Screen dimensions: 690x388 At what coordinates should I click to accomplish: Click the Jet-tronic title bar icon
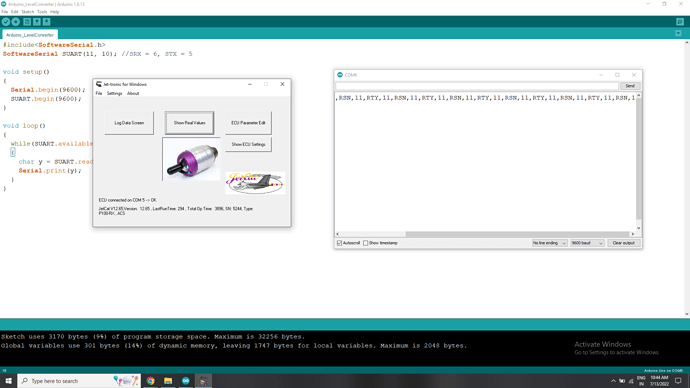pyautogui.click(x=99, y=84)
